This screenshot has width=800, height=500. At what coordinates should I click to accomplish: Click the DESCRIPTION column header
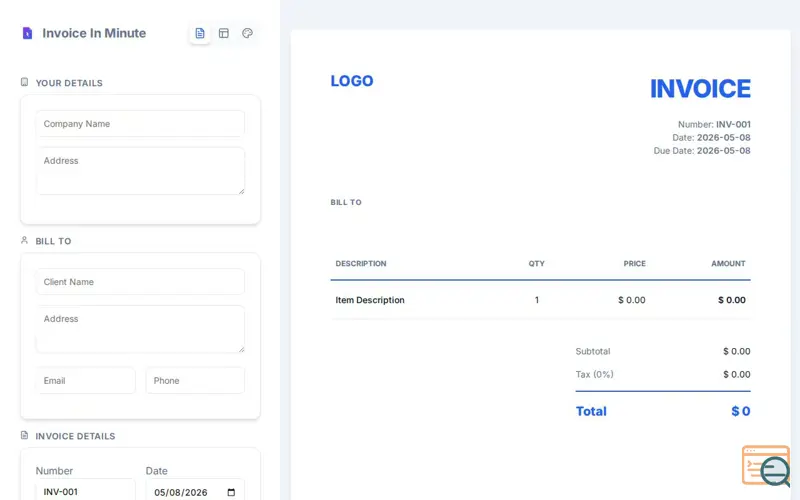[x=361, y=263]
